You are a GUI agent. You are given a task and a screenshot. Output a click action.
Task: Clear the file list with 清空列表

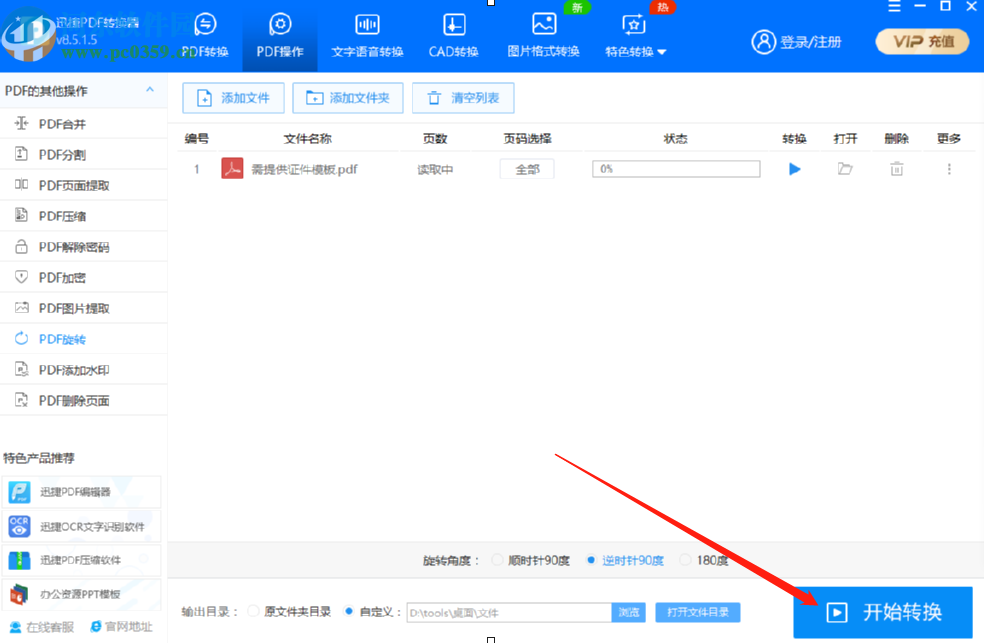462,98
